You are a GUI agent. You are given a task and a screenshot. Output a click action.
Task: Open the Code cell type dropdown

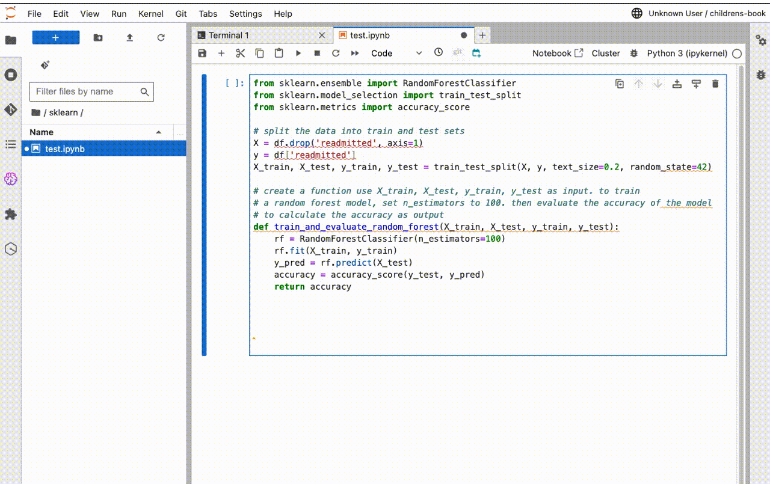pos(396,53)
